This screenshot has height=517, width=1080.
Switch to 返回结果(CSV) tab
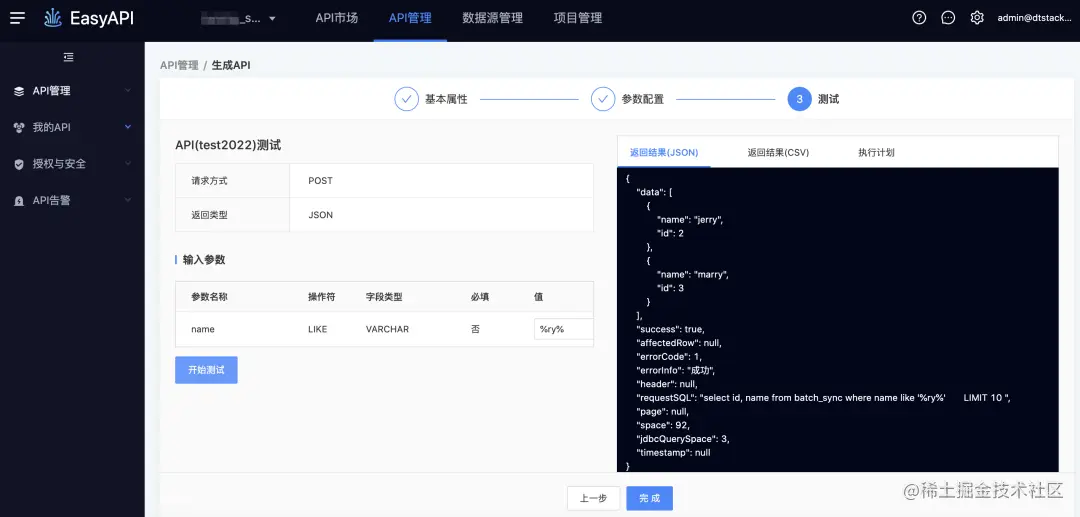coord(778,153)
